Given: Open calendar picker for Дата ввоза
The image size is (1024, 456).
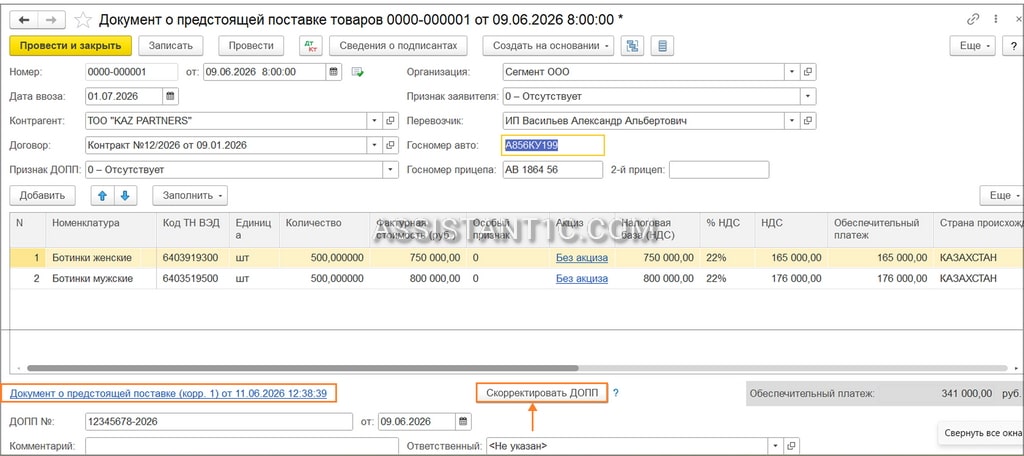Looking at the screenshot, I should tap(170, 96).
